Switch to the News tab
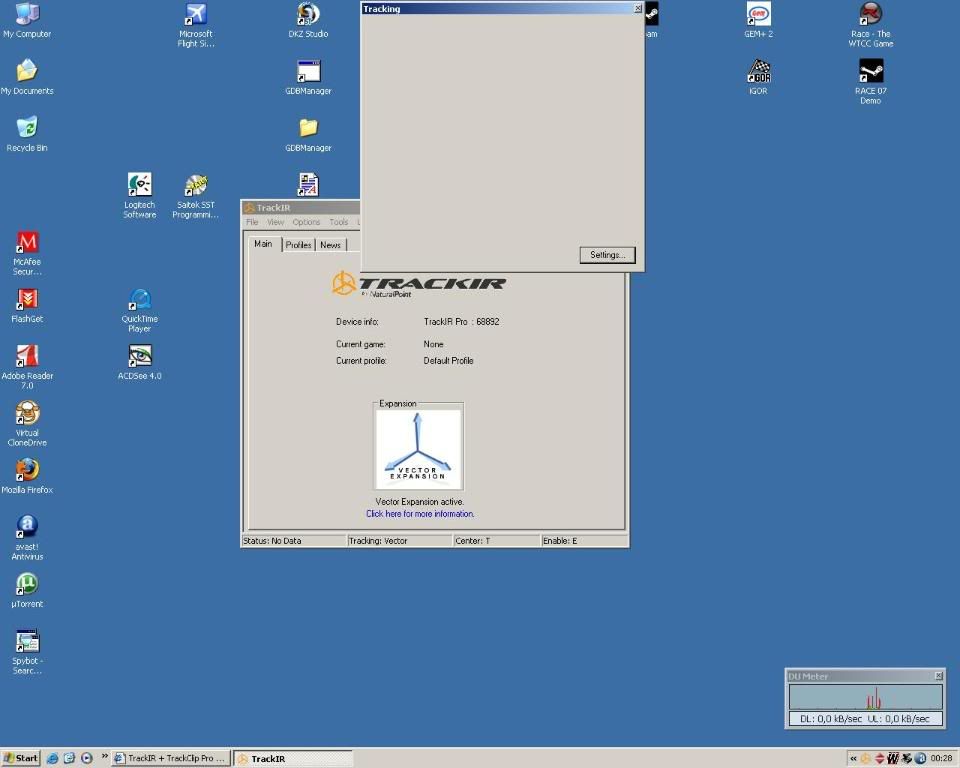The height and width of the screenshot is (768, 960). pos(330,245)
